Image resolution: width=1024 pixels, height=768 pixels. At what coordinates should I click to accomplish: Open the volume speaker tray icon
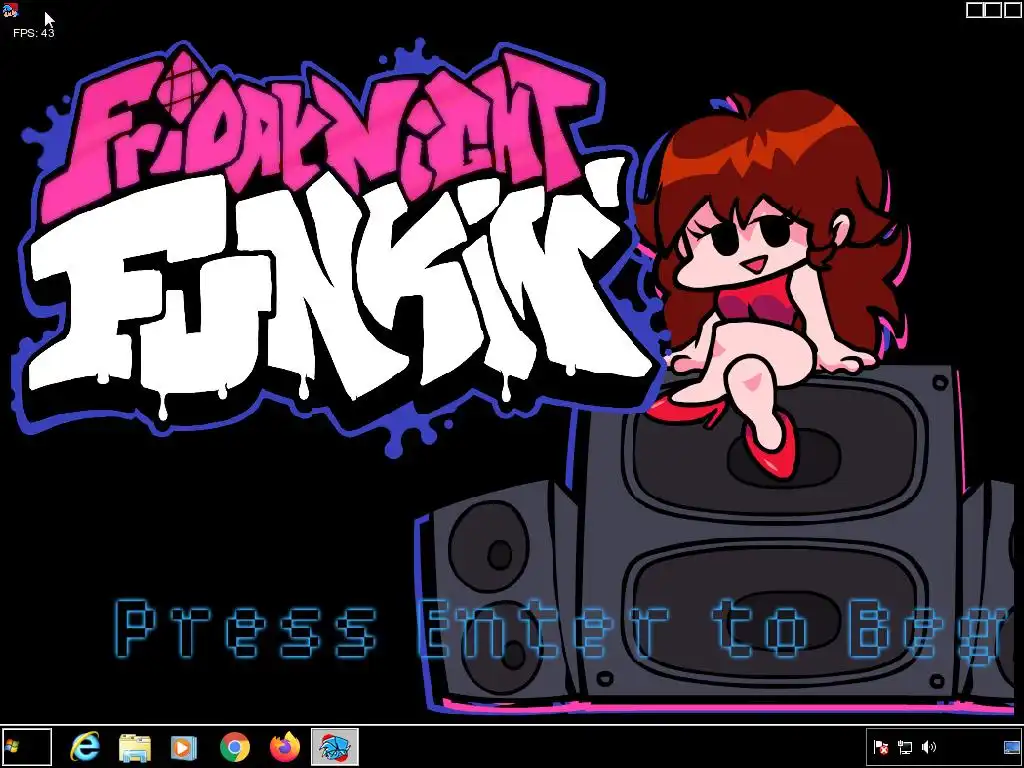[929, 747]
